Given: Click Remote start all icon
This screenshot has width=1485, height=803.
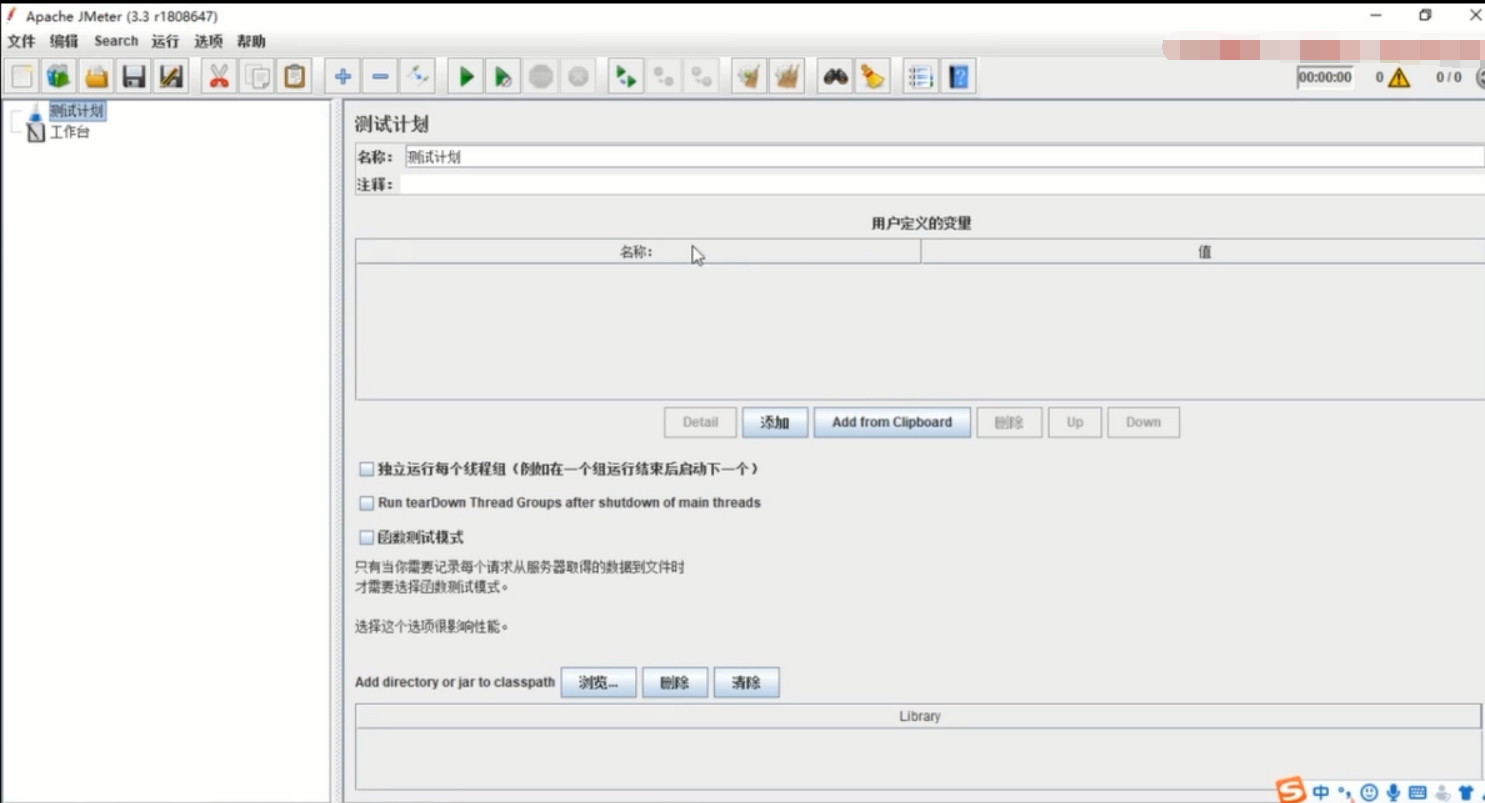Looking at the screenshot, I should click(x=626, y=76).
